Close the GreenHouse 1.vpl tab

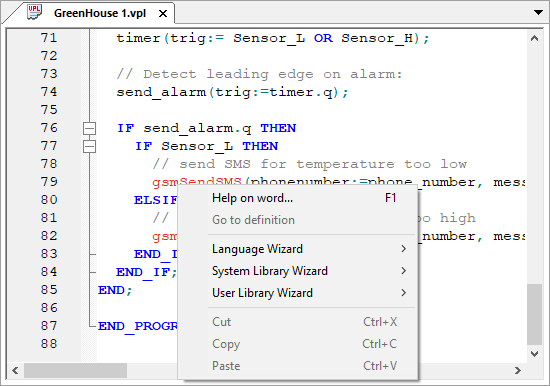(x=162, y=14)
